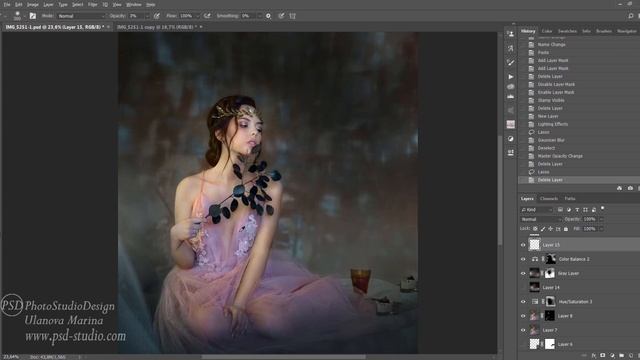
Task: Open symmetry paint options icon
Action: point(293,16)
